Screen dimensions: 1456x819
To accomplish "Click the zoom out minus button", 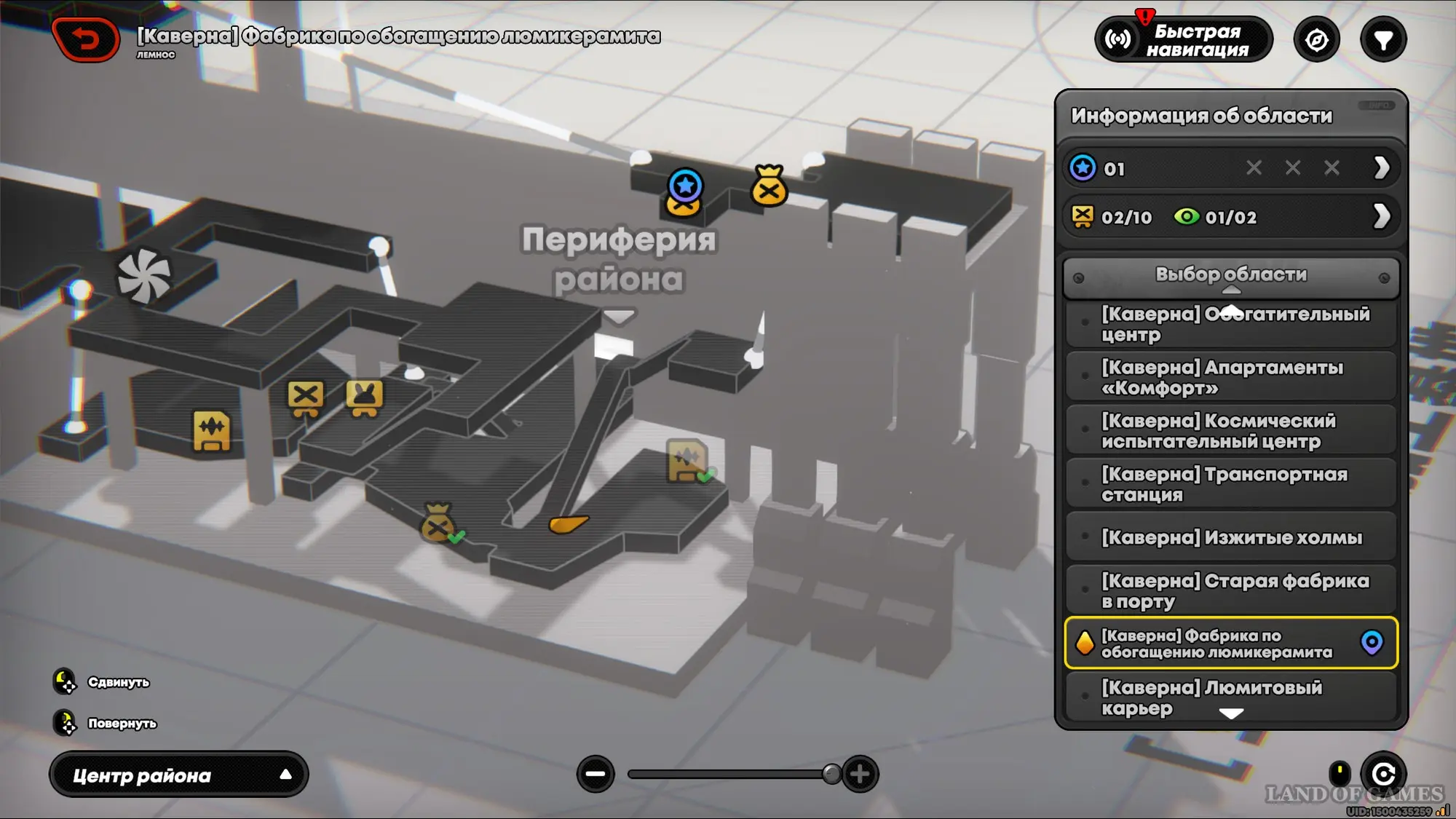I will click(596, 774).
